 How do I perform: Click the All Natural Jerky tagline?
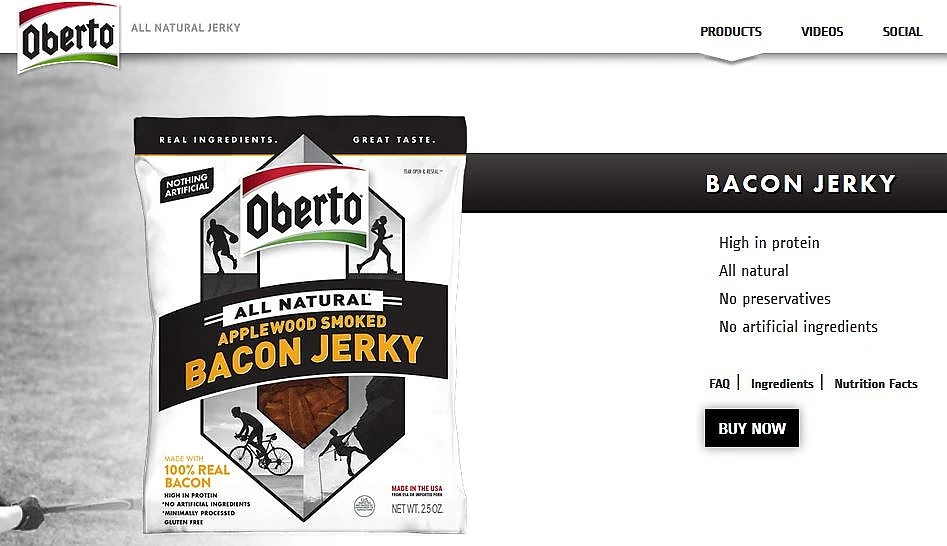[186, 27]
